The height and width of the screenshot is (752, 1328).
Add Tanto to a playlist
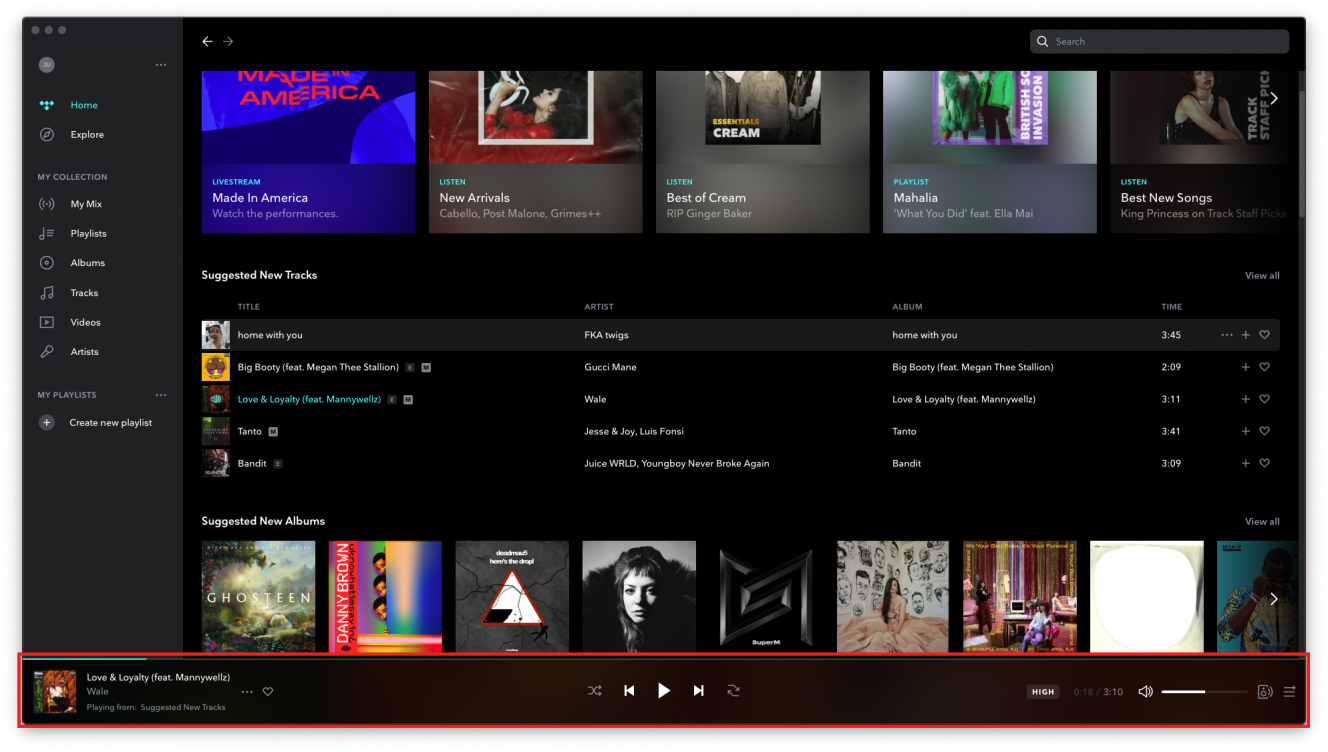pyautogui.click(x=1246, y=431)
